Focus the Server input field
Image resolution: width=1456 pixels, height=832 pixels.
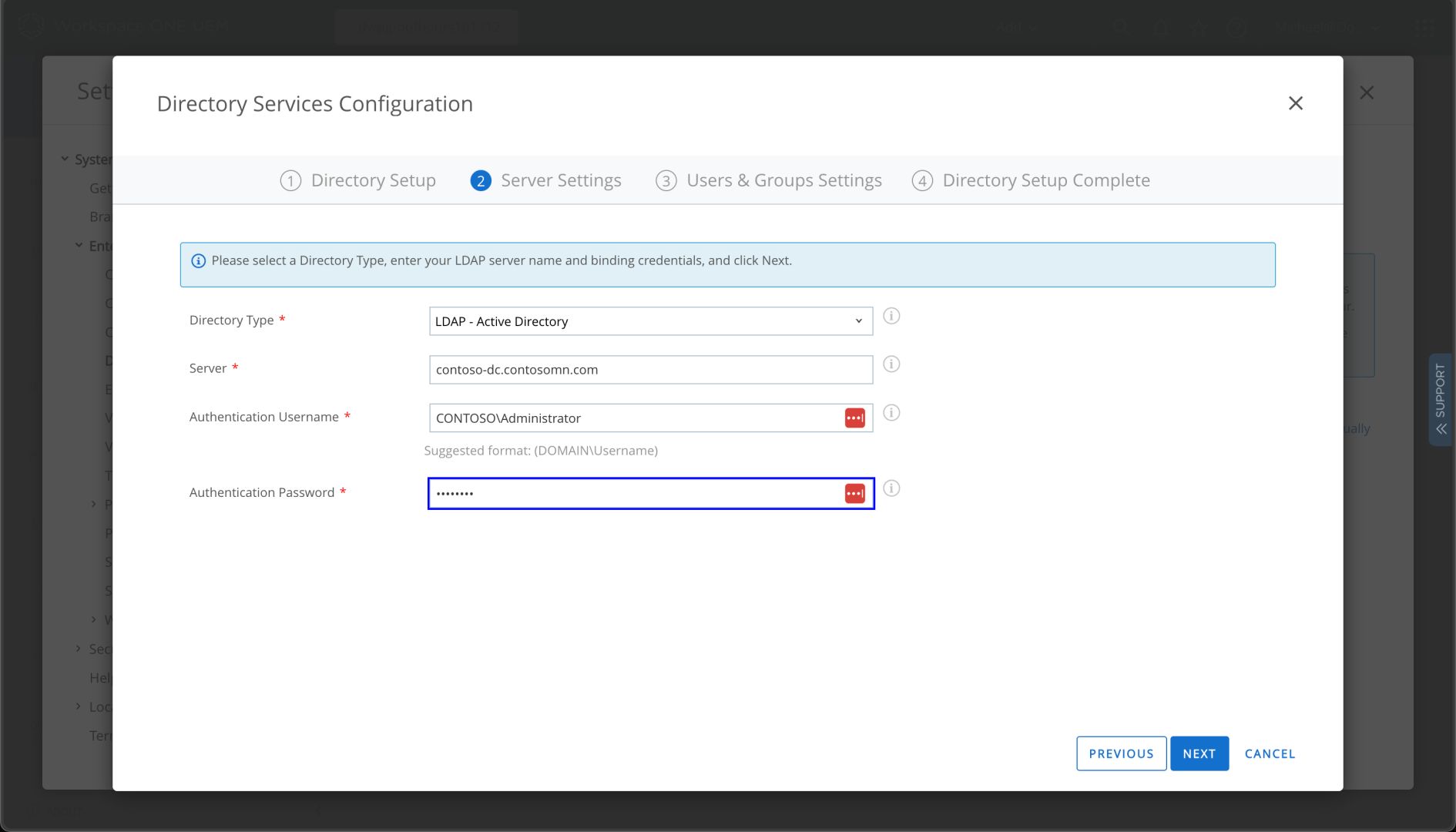[x=650, y=370]
